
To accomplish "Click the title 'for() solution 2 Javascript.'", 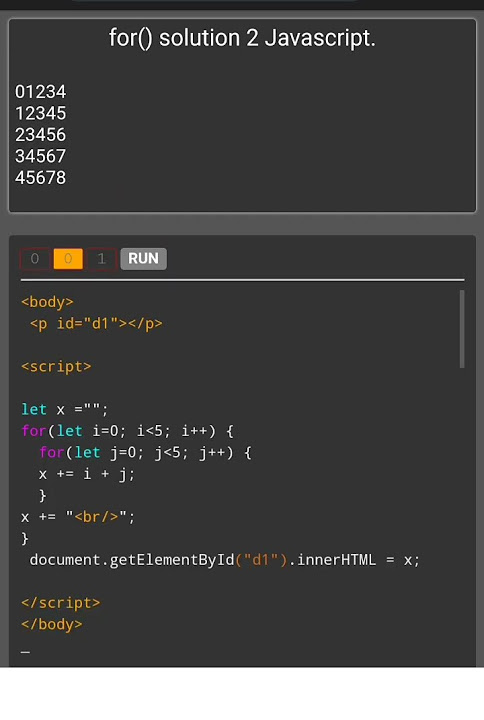I will pos(242,38).
